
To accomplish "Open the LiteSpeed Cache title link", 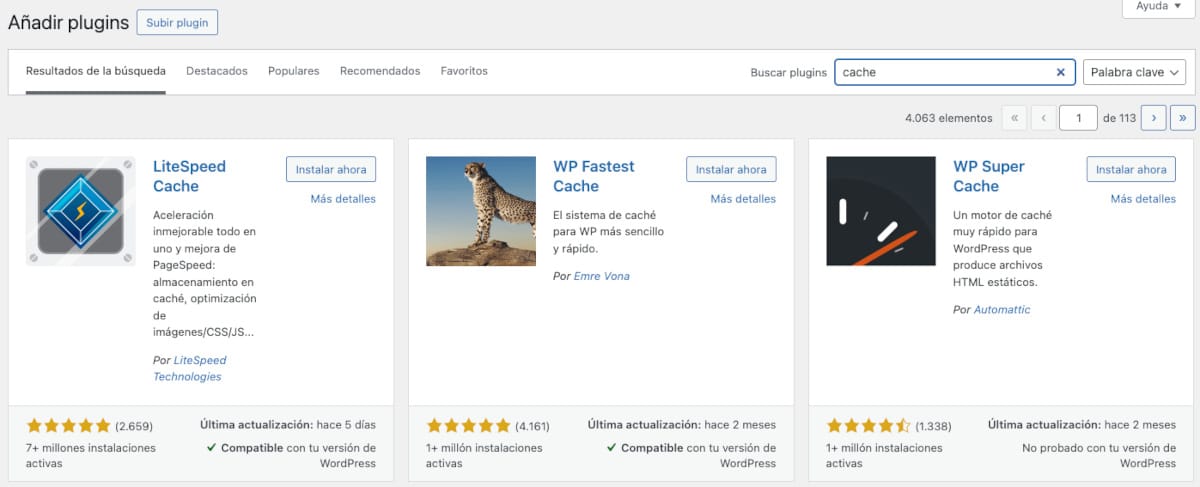I will pyautogui.click(x=190, y=176).
